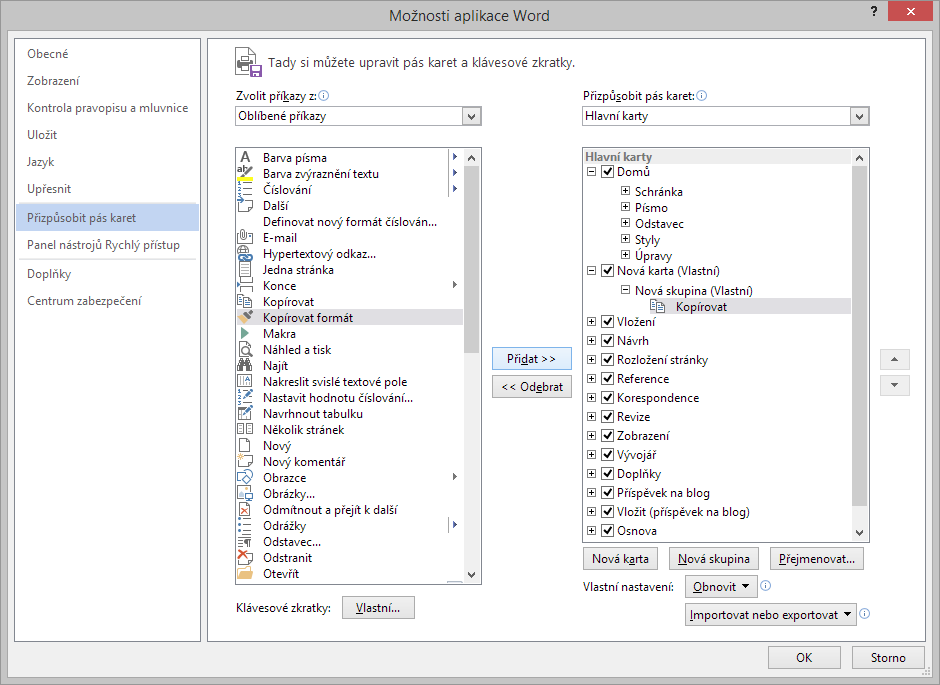The width and height of the screenshot is (940, 685).
Task: Click the Obrazce shapes icon
Action: click(245, 478)
